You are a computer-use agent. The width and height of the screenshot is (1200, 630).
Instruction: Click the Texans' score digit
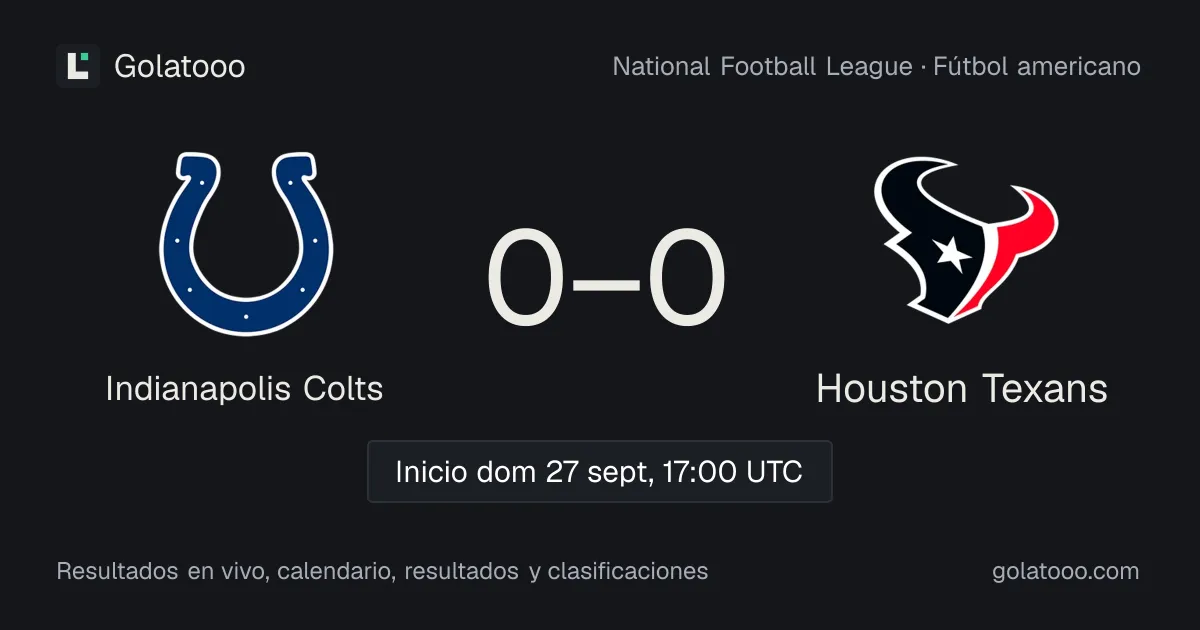pyautogui.click(x=686, y=279)
